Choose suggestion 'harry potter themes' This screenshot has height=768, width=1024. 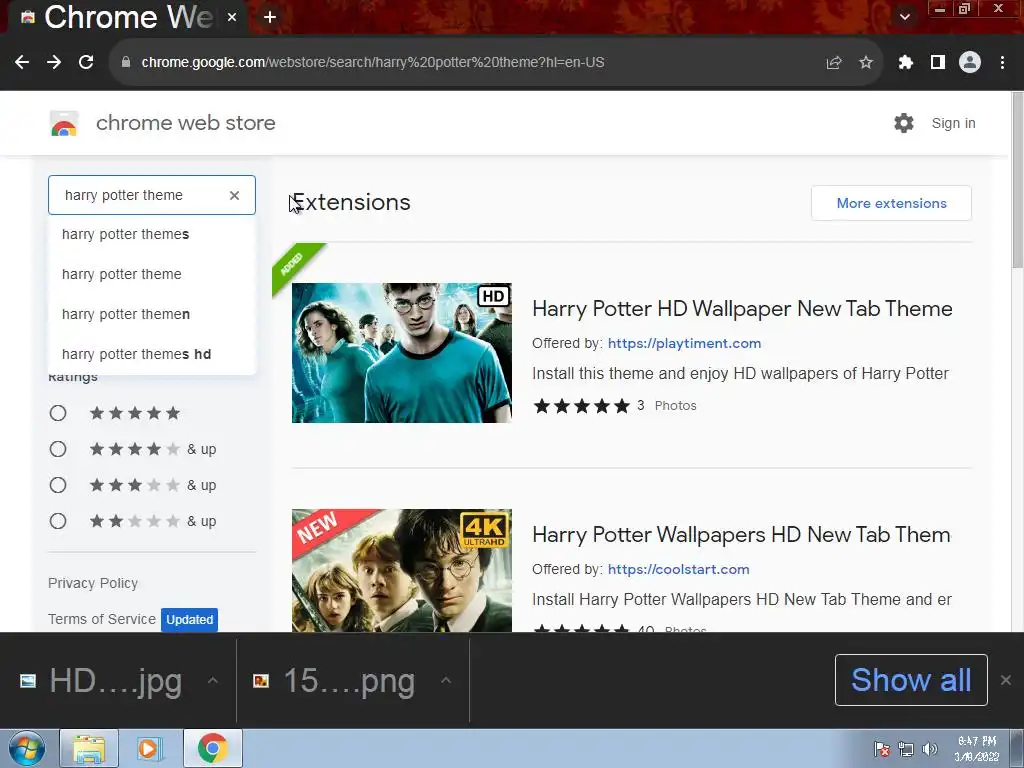point(152,234)
